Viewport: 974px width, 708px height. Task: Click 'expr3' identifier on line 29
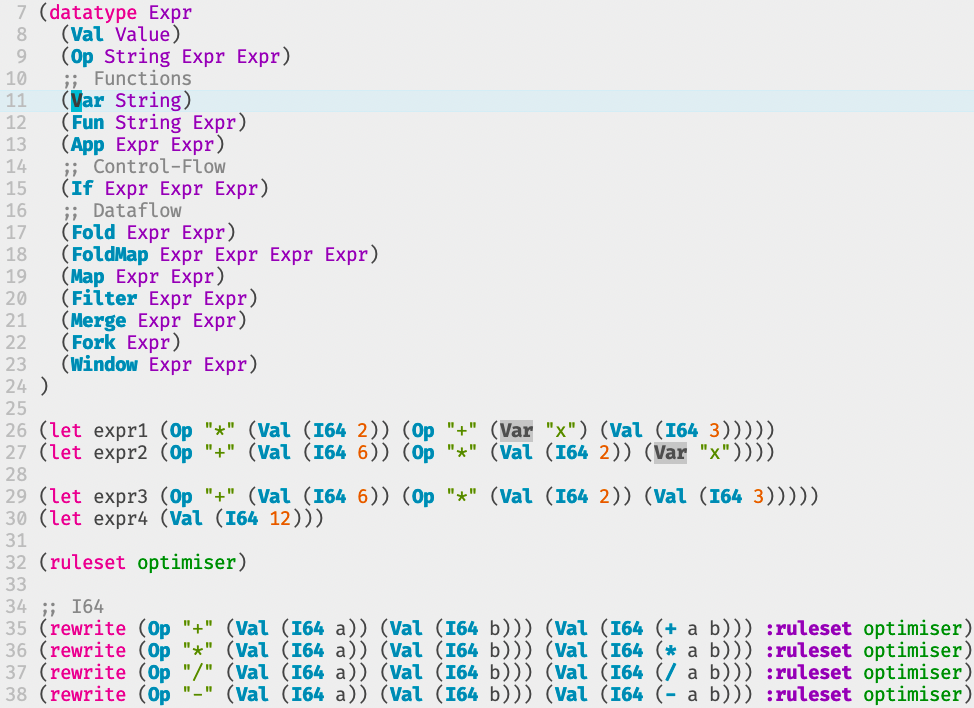121,497
